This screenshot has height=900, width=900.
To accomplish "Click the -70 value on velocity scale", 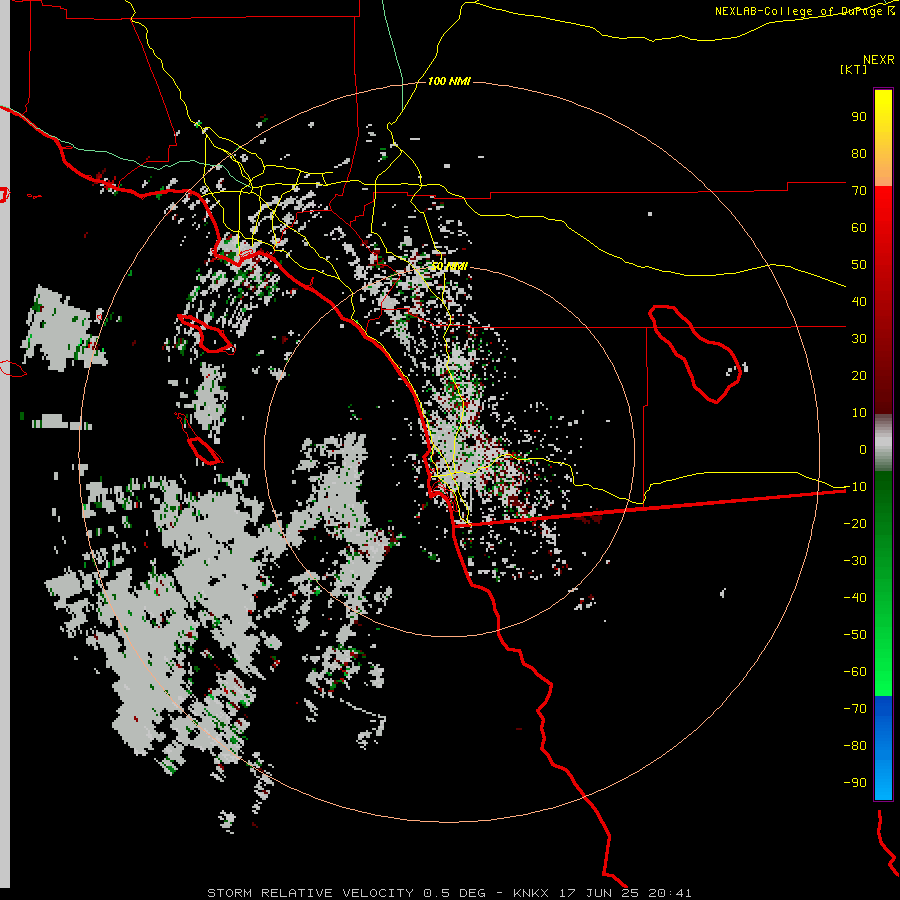I will point(855,709).
